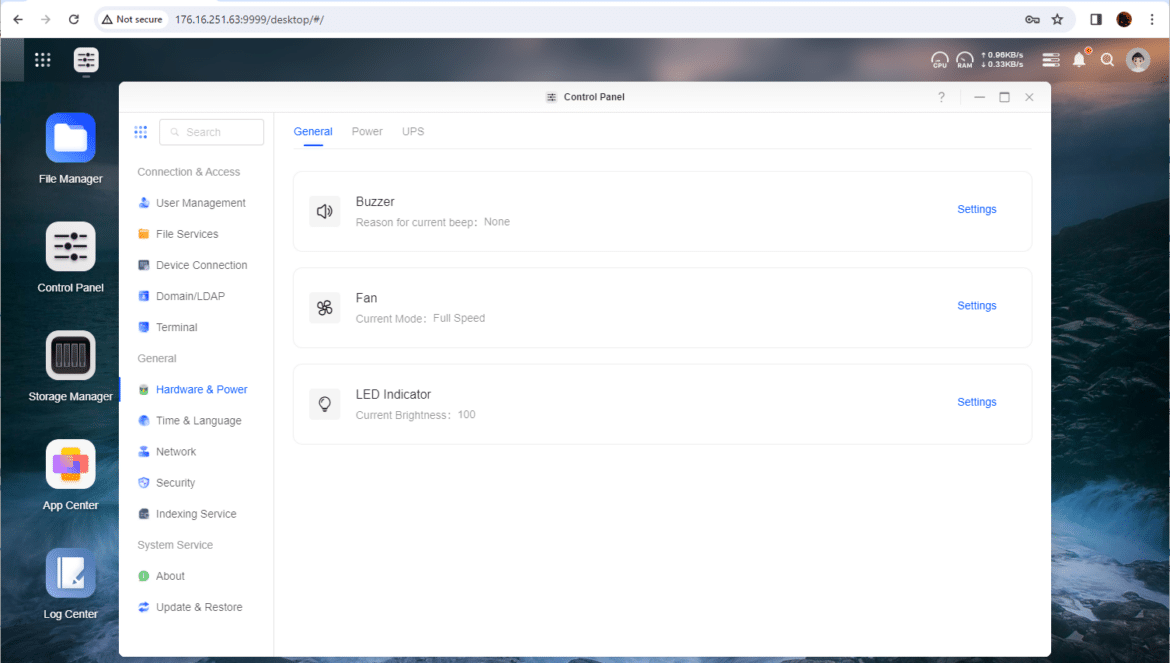
Task: Switch to the UPS tab
Action: [x=413, y=131]
